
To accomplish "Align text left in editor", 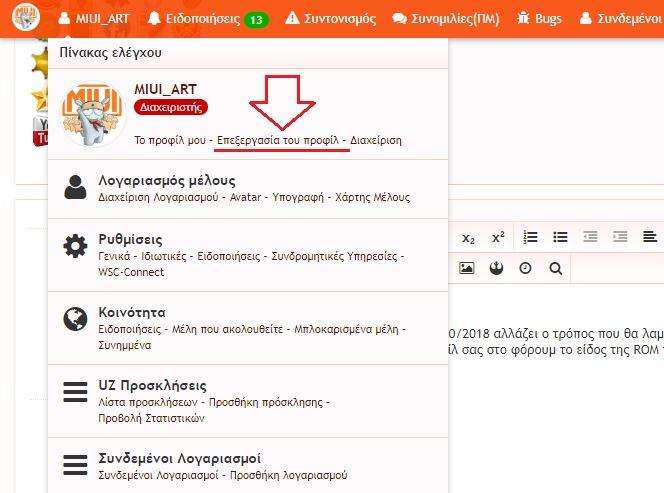I will (650, 237).
